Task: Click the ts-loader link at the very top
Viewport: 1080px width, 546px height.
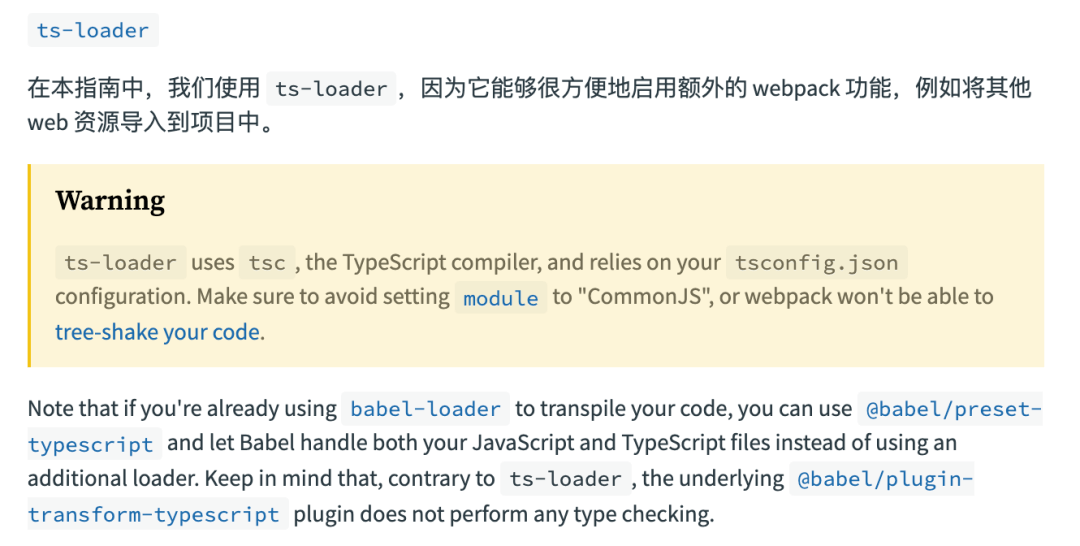Action: [x=92, y=30]
